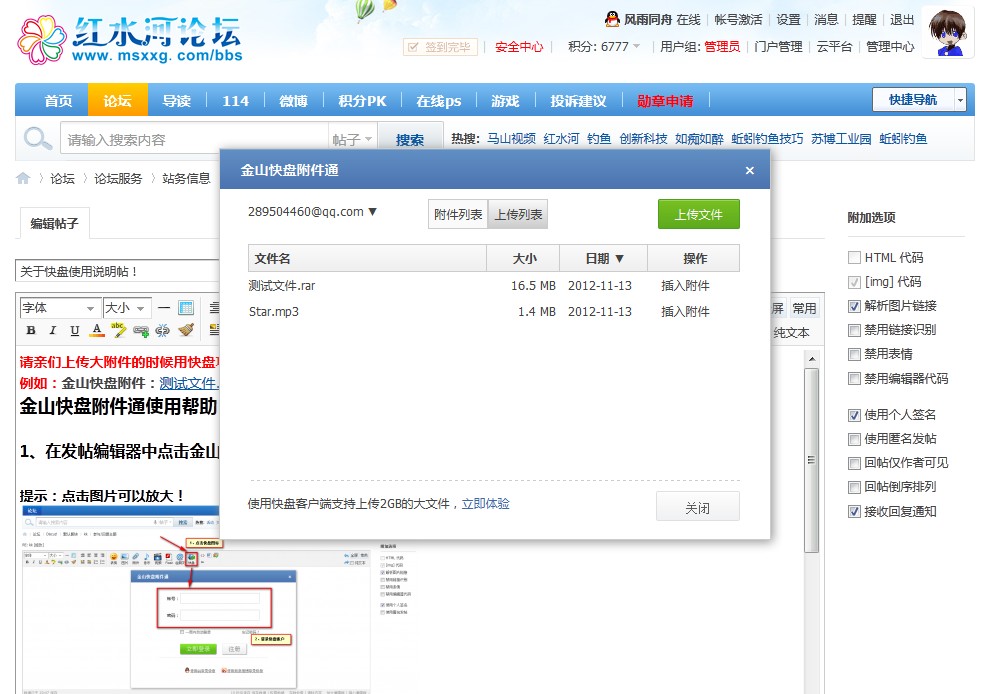This screenshot has height=694, width=997.
Task: Insert Star.mp3 as attachment
Action: (x=685, y=312)
